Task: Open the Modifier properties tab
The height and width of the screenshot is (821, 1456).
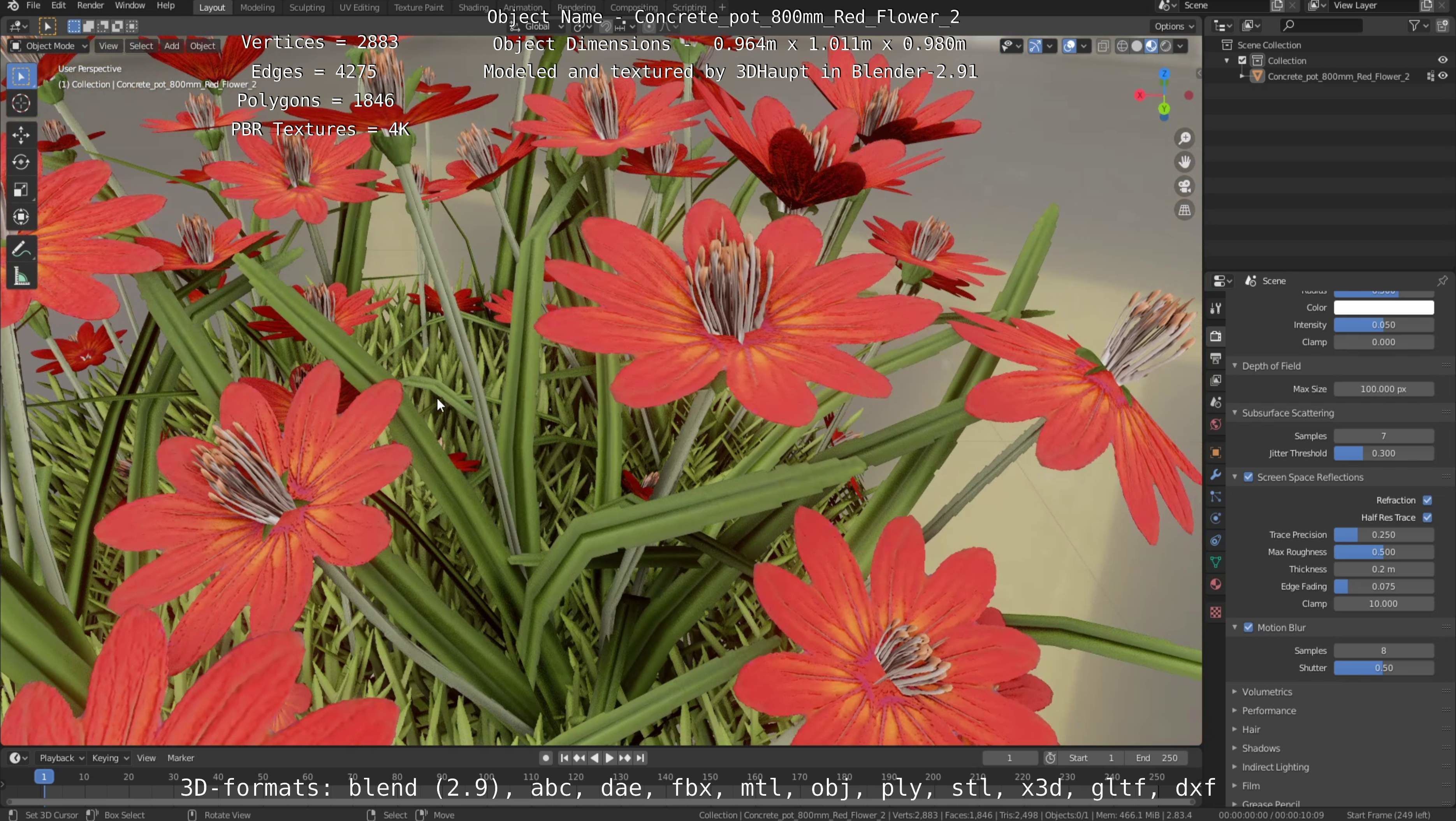Action: click(x=1216, y=475)
